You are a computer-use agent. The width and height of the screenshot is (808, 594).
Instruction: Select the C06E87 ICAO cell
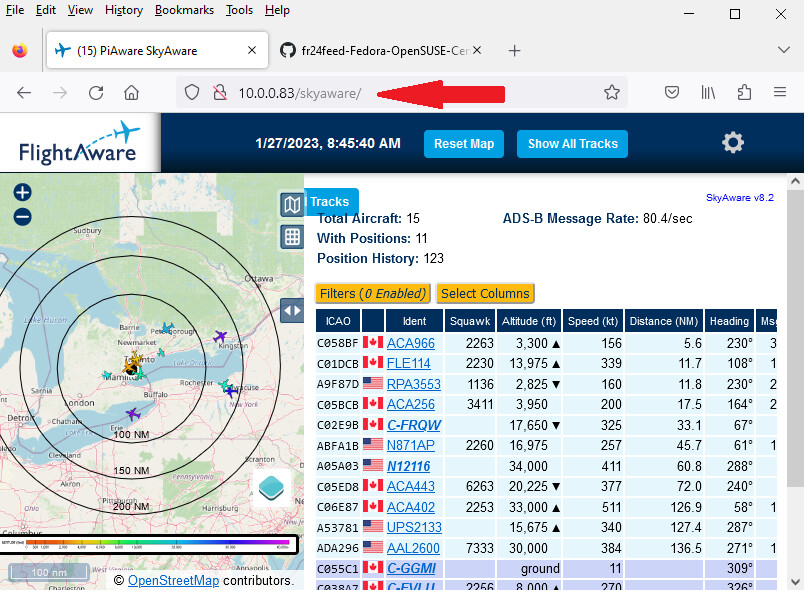coord(338,507)
